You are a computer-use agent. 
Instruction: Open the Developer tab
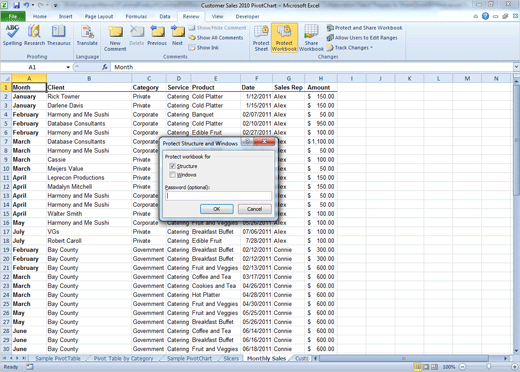click(247, 16)
